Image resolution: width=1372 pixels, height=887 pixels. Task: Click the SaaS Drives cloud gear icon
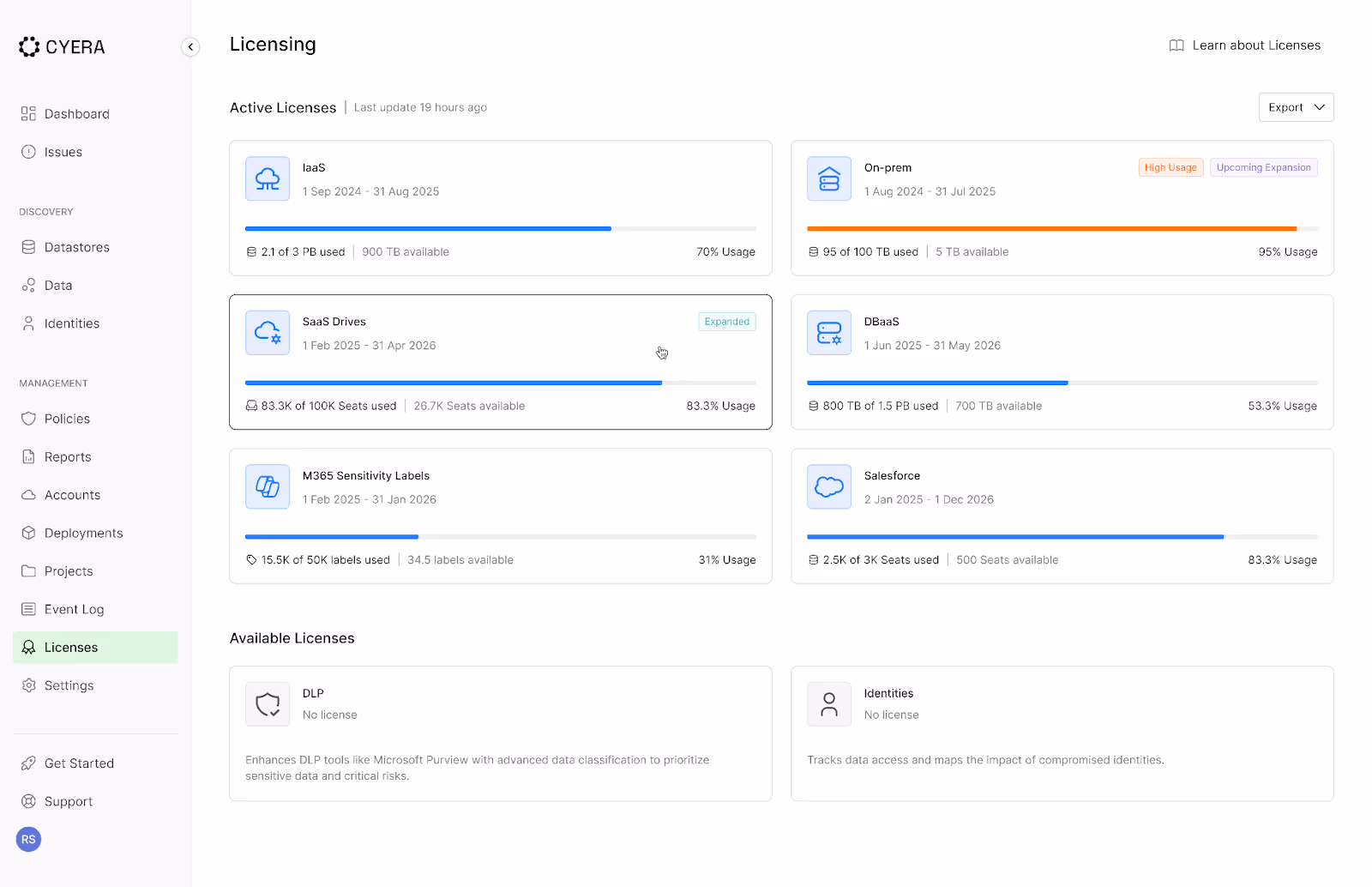tap(268, 333)
